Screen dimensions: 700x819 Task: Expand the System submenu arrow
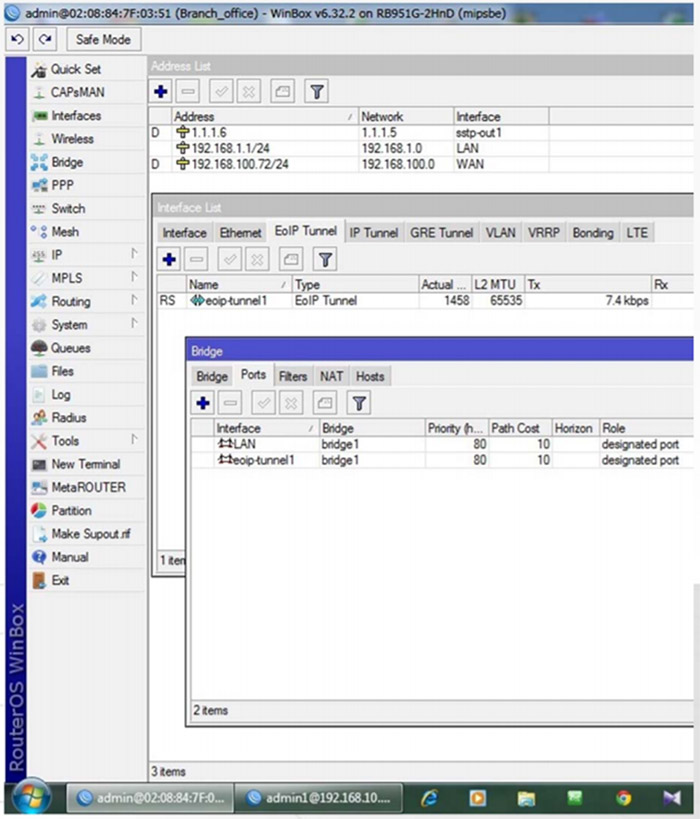click(x=134, y=324)
